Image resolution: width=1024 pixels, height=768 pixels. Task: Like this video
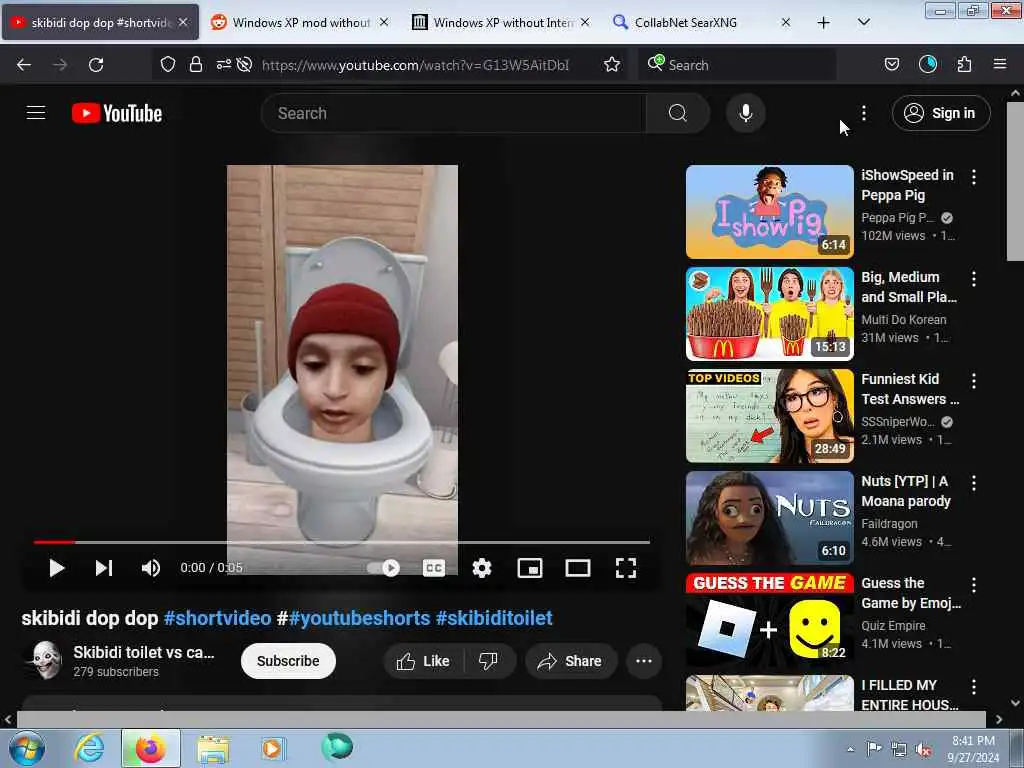(x=423, y=661)
